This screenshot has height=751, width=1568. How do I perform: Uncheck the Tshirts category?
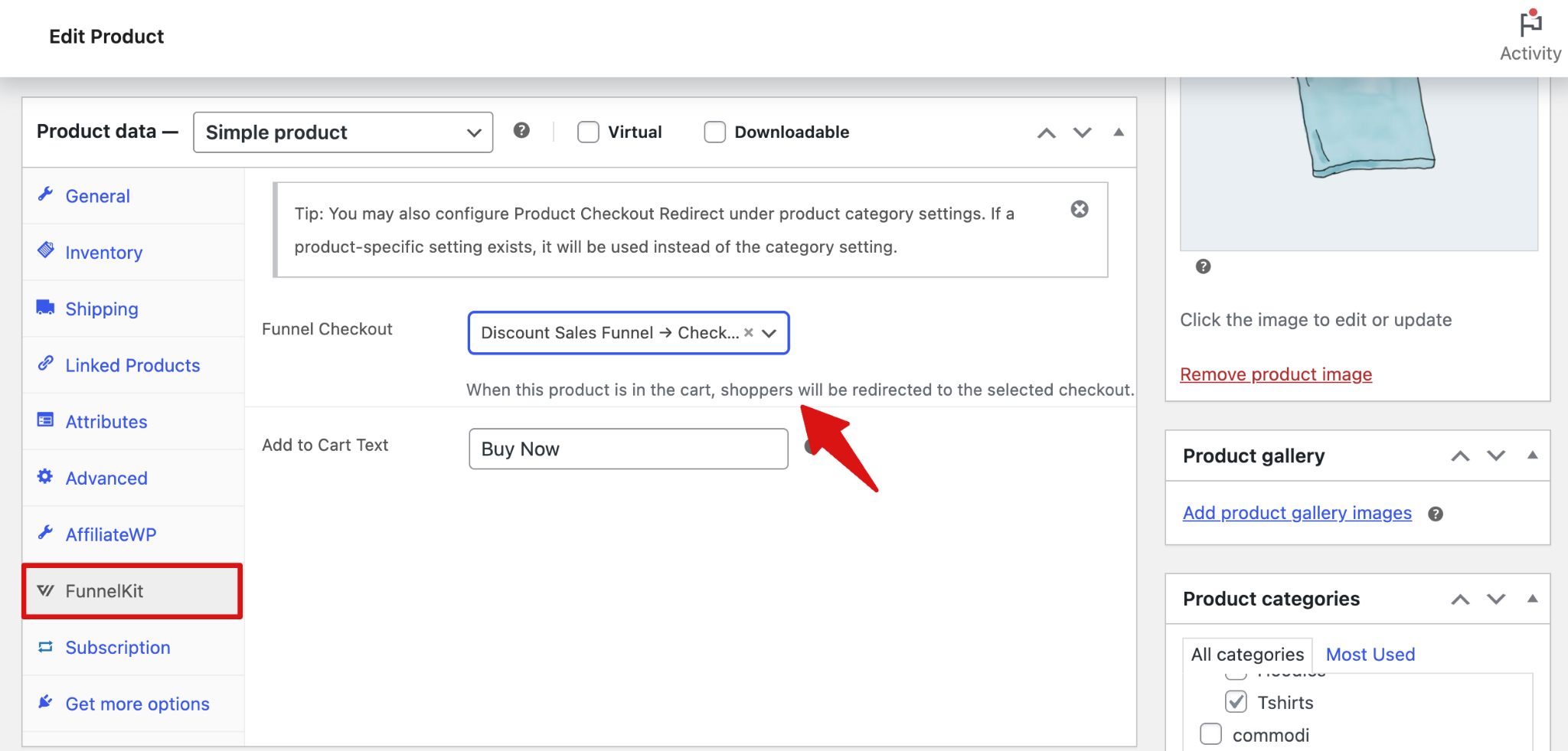point(1236,701)
